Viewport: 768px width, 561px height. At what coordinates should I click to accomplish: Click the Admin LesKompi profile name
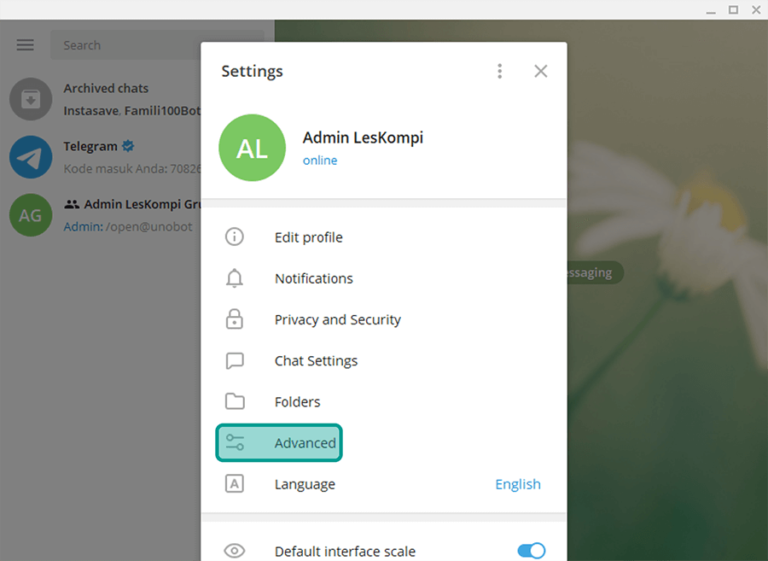coord(363,138)
